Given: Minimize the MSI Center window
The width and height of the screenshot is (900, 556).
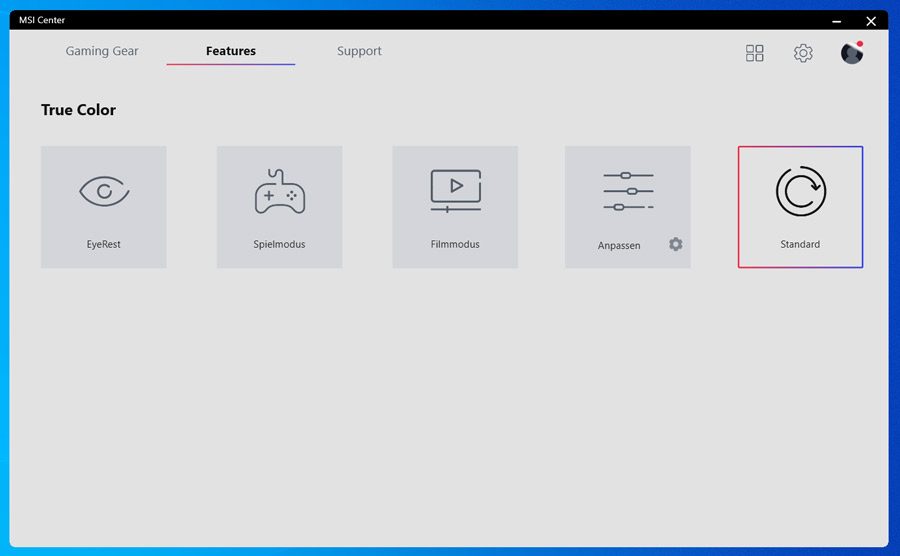Looking at the screenshot, I should click(x=836, y=21).
